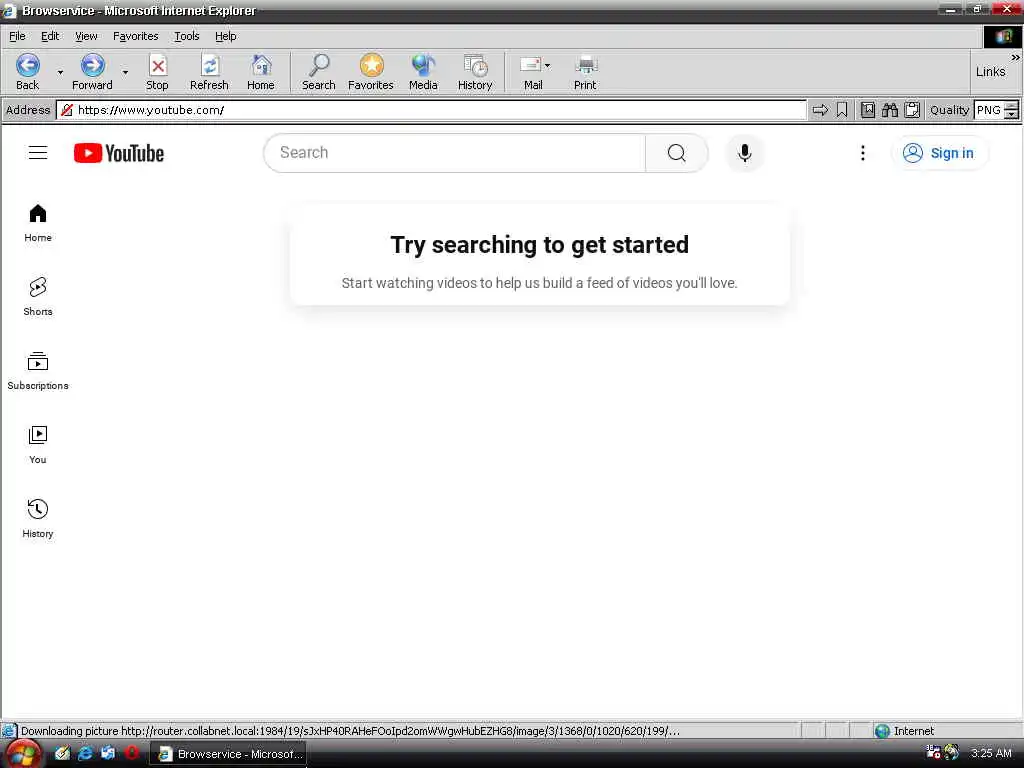Click the taskbar clock showing 3:25 AM
The image size is (1024, 768).
[991, 753]
